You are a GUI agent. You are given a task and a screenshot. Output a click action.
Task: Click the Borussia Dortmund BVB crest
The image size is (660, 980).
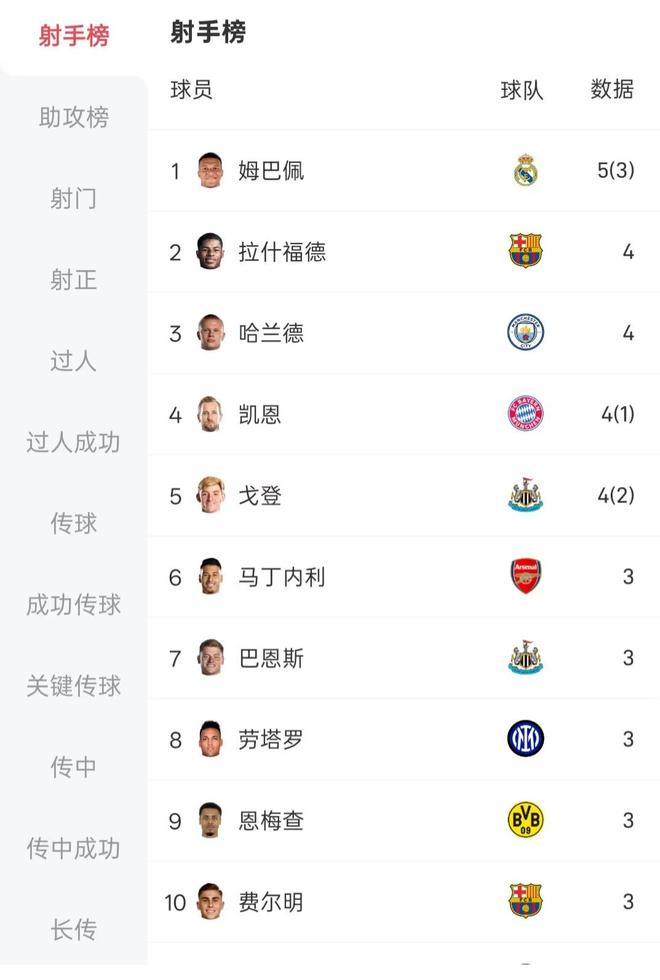(526, 821)
